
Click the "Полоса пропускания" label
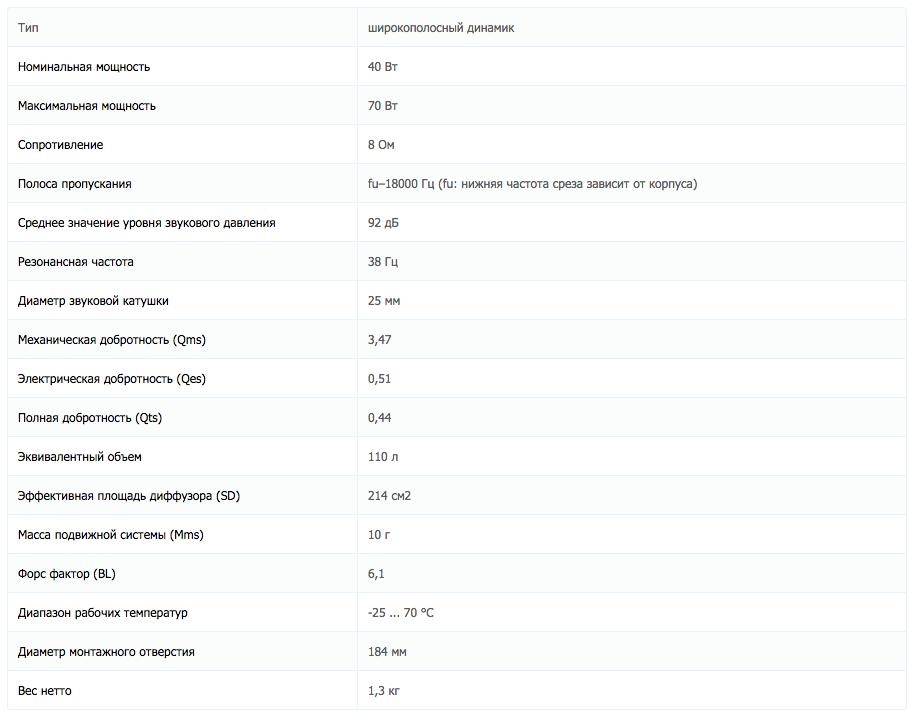point(75,184)
